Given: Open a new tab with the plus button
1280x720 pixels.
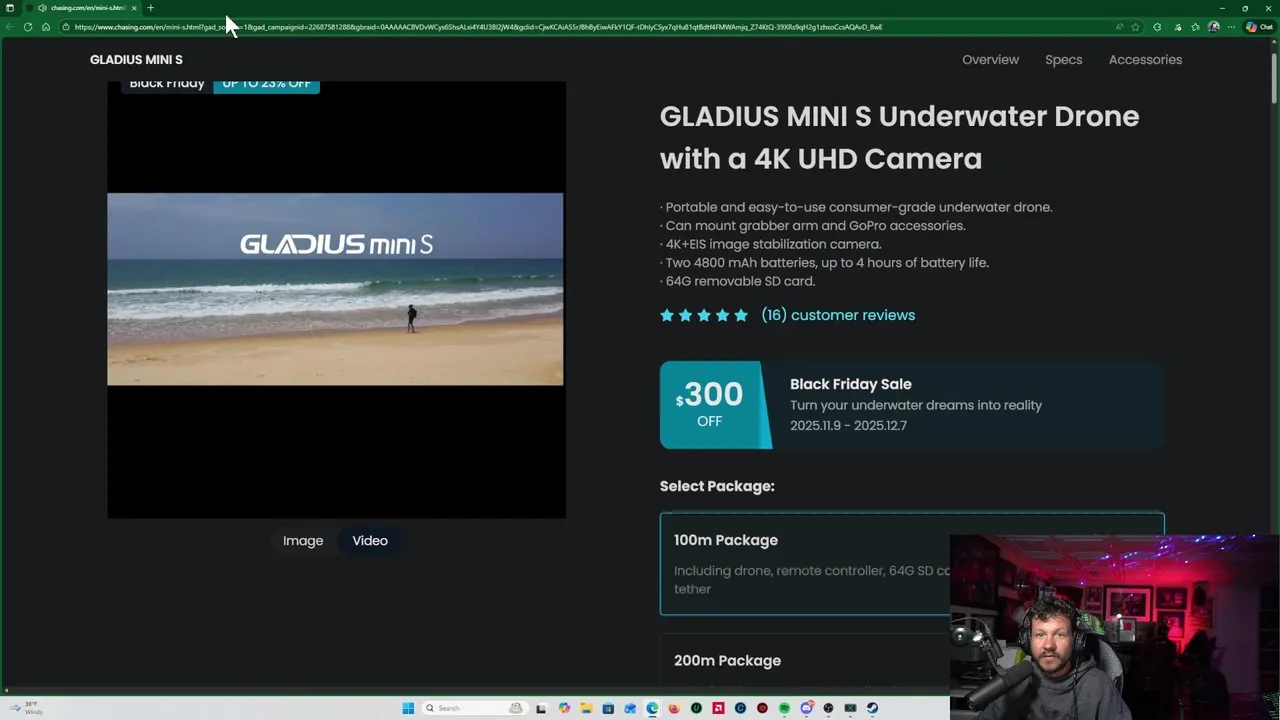Looking at the screenshot, I should click(x=151, y=8).
